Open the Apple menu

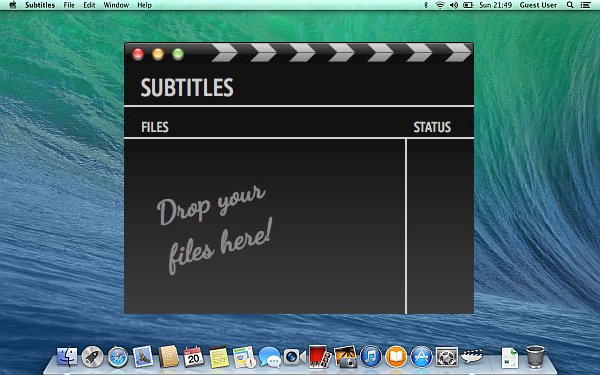[x=13, y=5]
